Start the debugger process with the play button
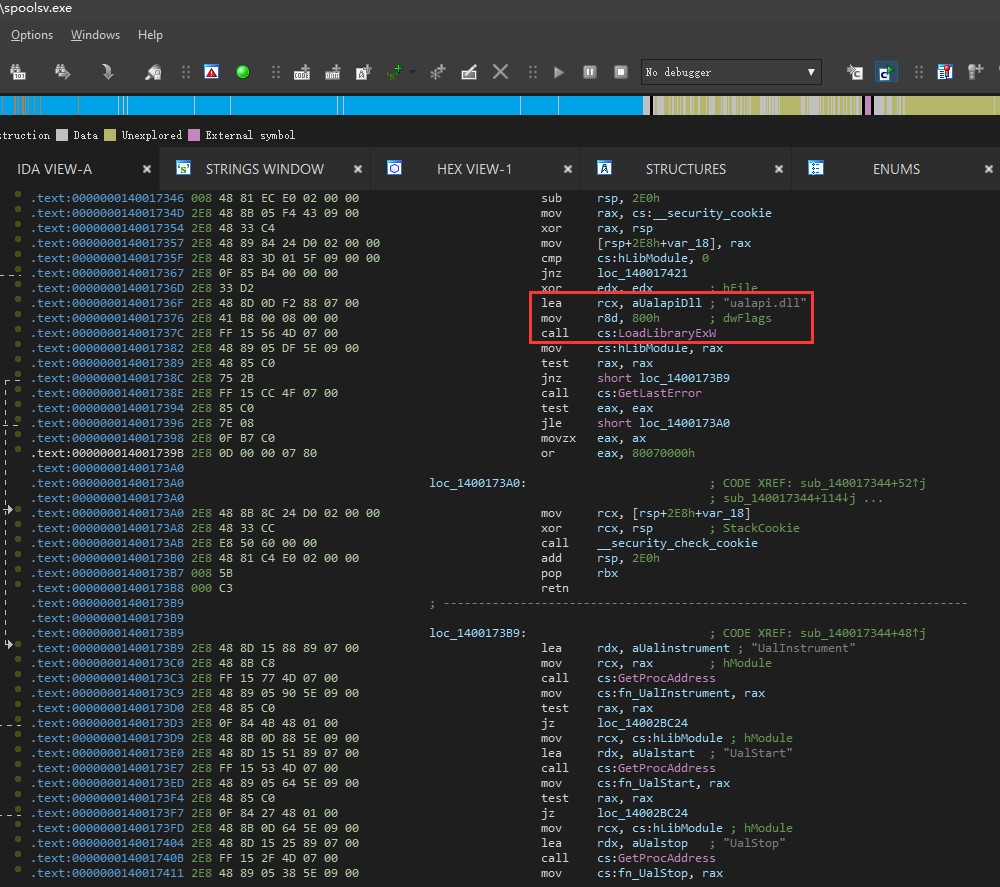 pos(559,72)
